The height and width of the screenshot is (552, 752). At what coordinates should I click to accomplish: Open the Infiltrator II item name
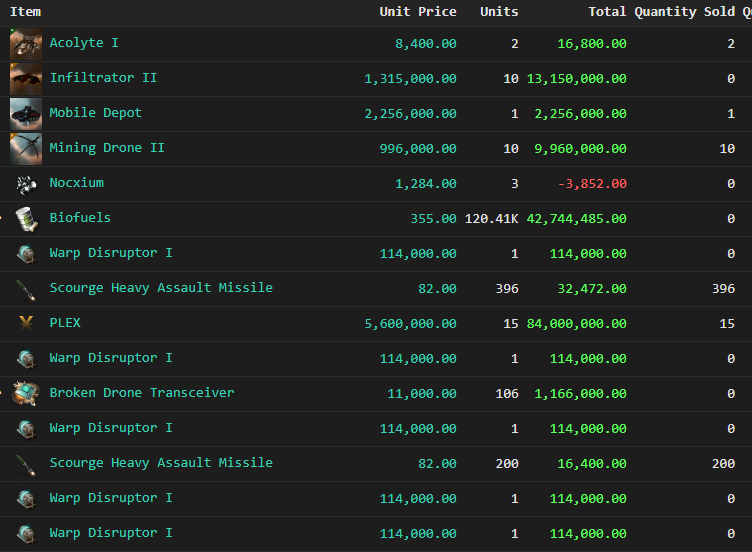click(103, 78)
